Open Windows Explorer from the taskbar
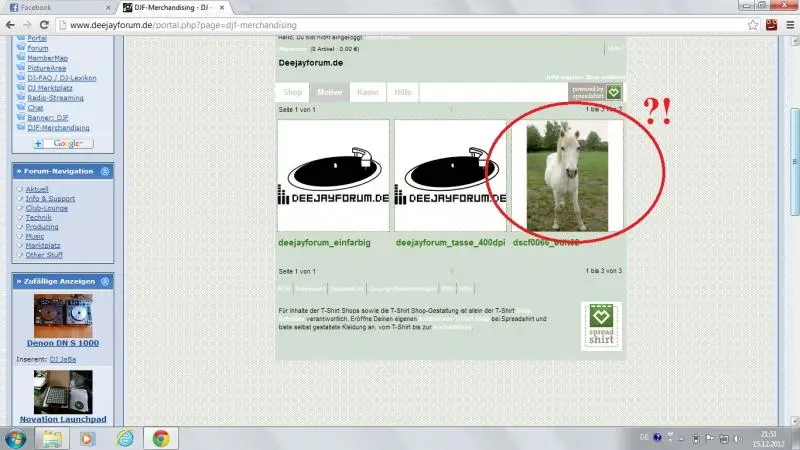The image size is (800, 450). (x=52, y=439)
